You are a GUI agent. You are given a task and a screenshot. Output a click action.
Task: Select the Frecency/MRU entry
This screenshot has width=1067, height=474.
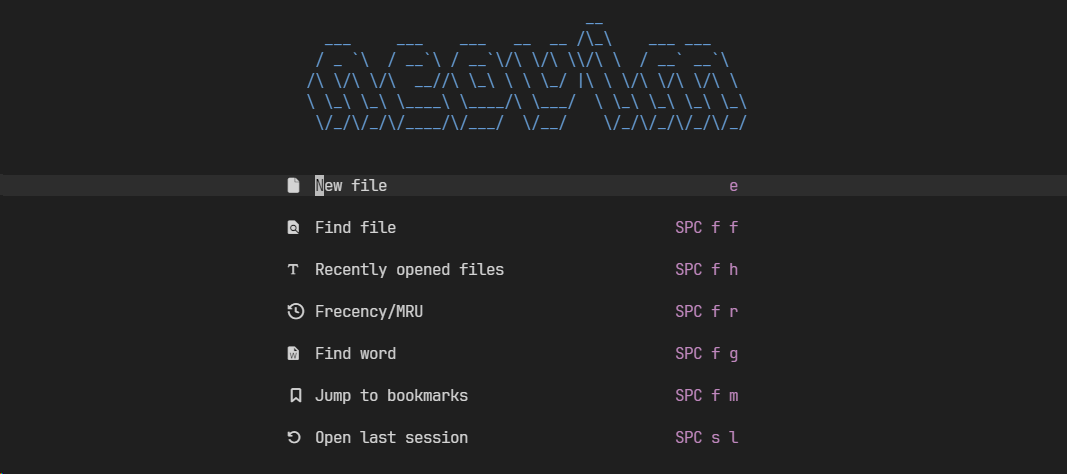point(369,312)
